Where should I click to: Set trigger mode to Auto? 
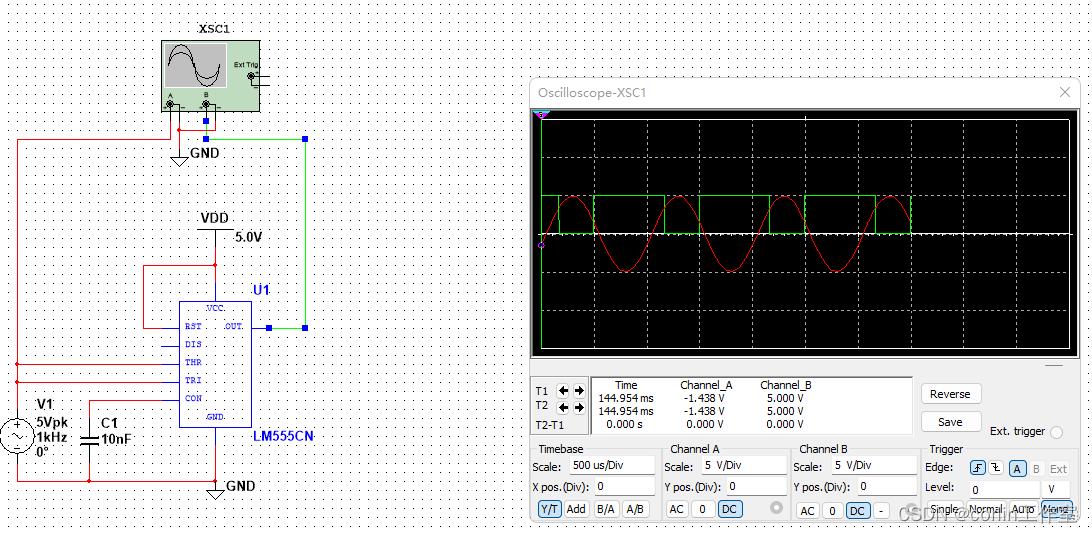pyautogui.click(x=1022, y=509)
